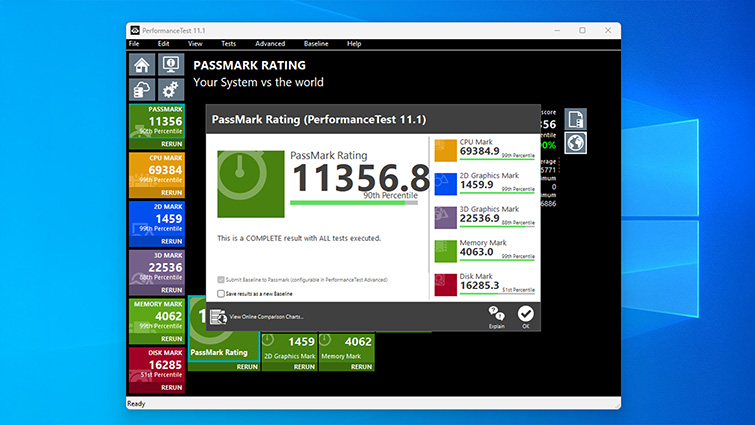
Task: Click the 11356.8 PassMark Rating score
Action: [x=361, y=178]
